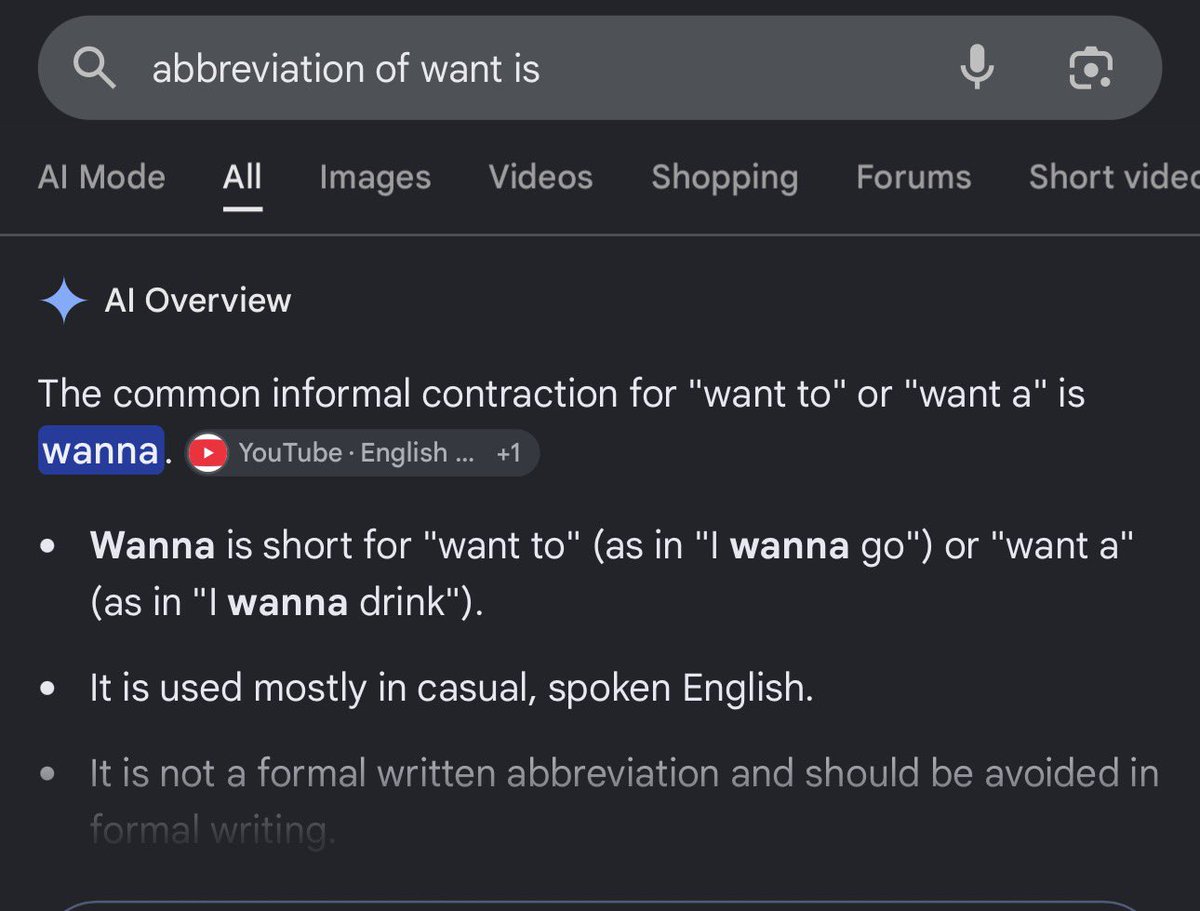The width and height of the screenshot is (1200, 911).
Task: Tap the AI Overview heading label
Action: (198, 301)
